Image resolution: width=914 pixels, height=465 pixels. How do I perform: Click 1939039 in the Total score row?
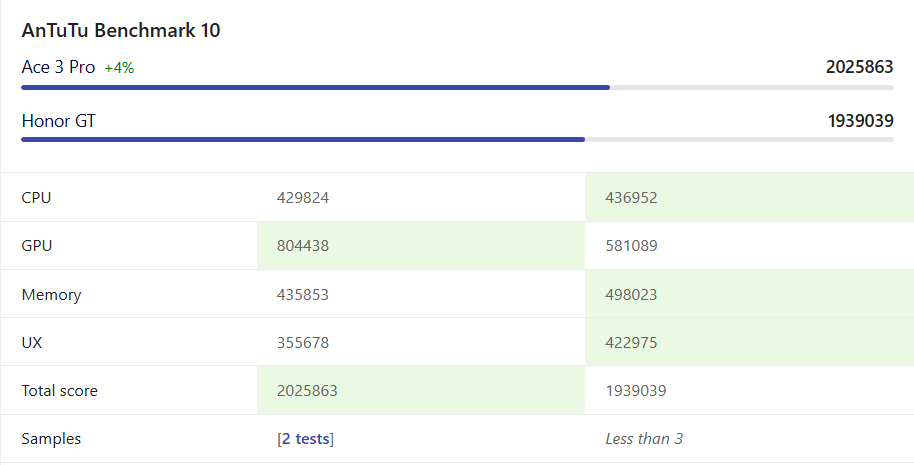coord(636,390)
